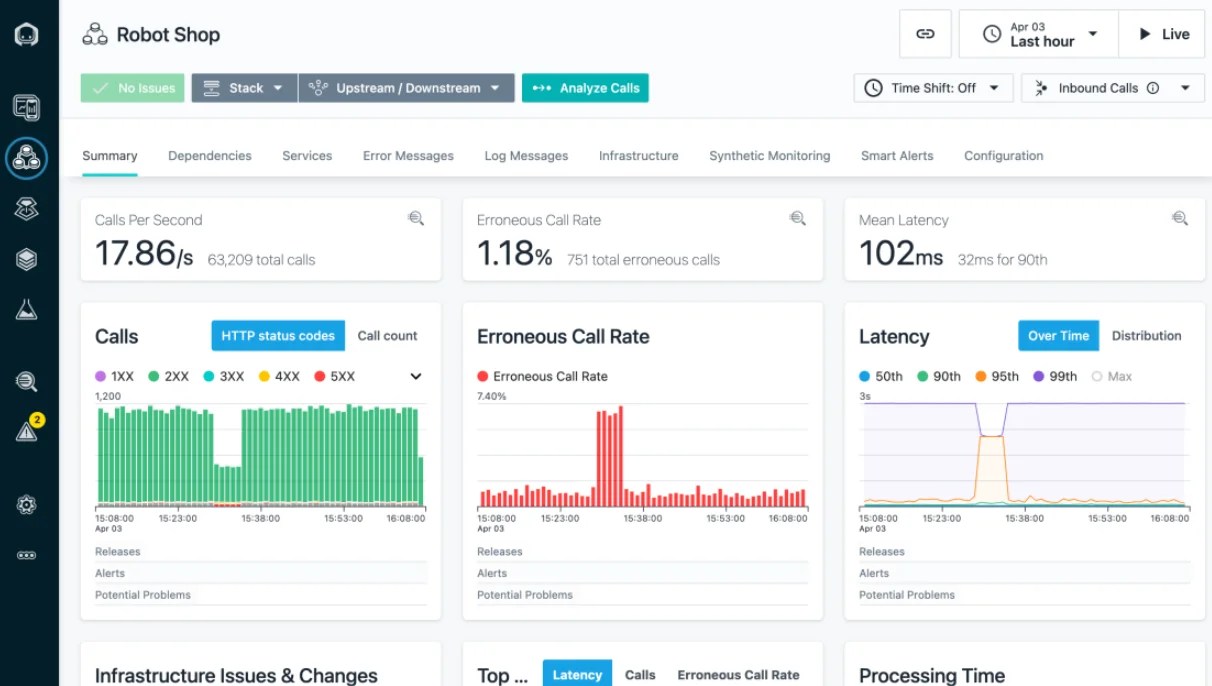Open the analytics flask icon in sidebar
Image resolution: width=1212 pixels, height=686 pixels.
click(27, 308)
